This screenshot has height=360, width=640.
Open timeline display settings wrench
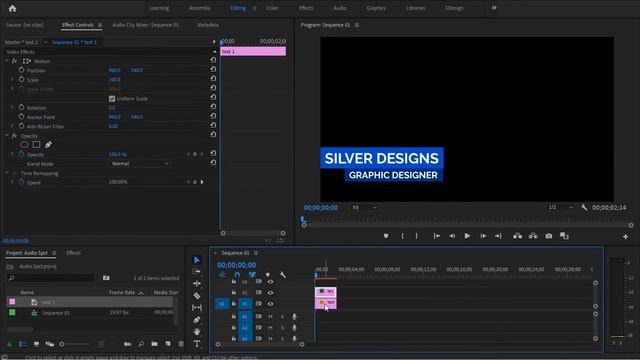(x=282, y=275)
